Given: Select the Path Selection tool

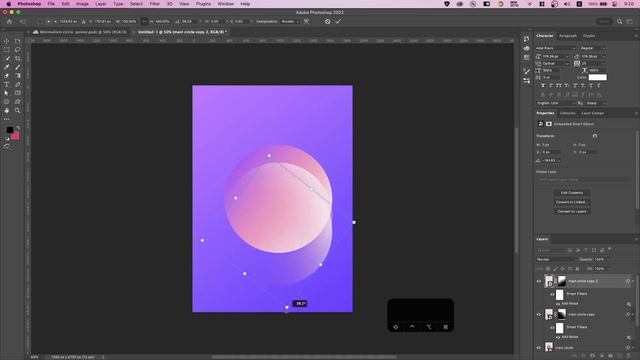Looking at the screenshot, I should click(7, 93).
